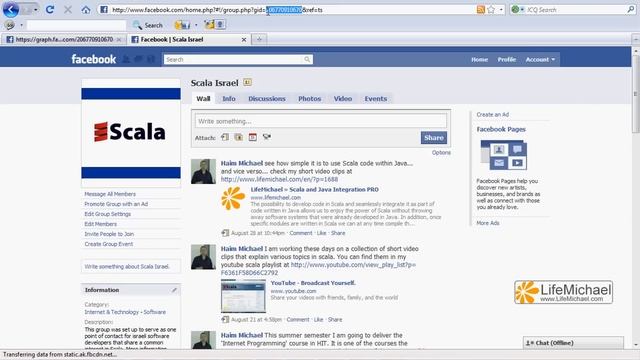Share the August 21 post

coord(335,320)
